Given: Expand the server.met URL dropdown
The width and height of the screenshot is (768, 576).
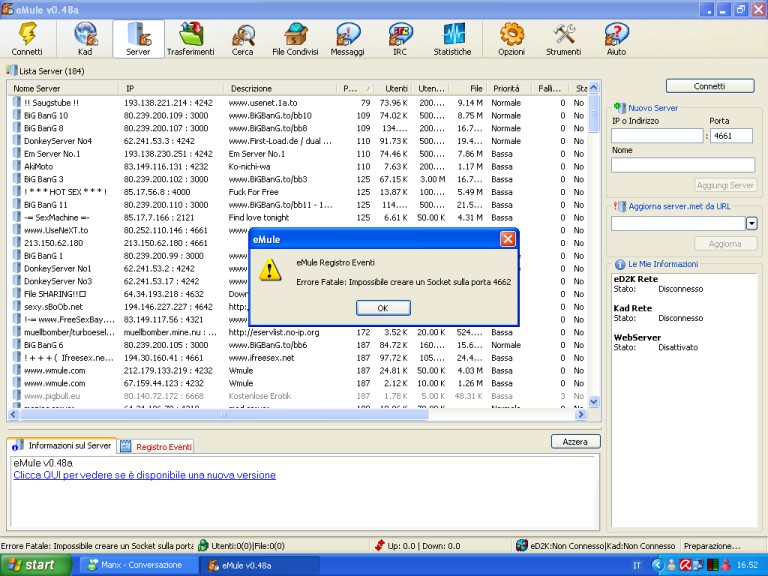Looking at the screenshot, I should [x=751, y=223].
